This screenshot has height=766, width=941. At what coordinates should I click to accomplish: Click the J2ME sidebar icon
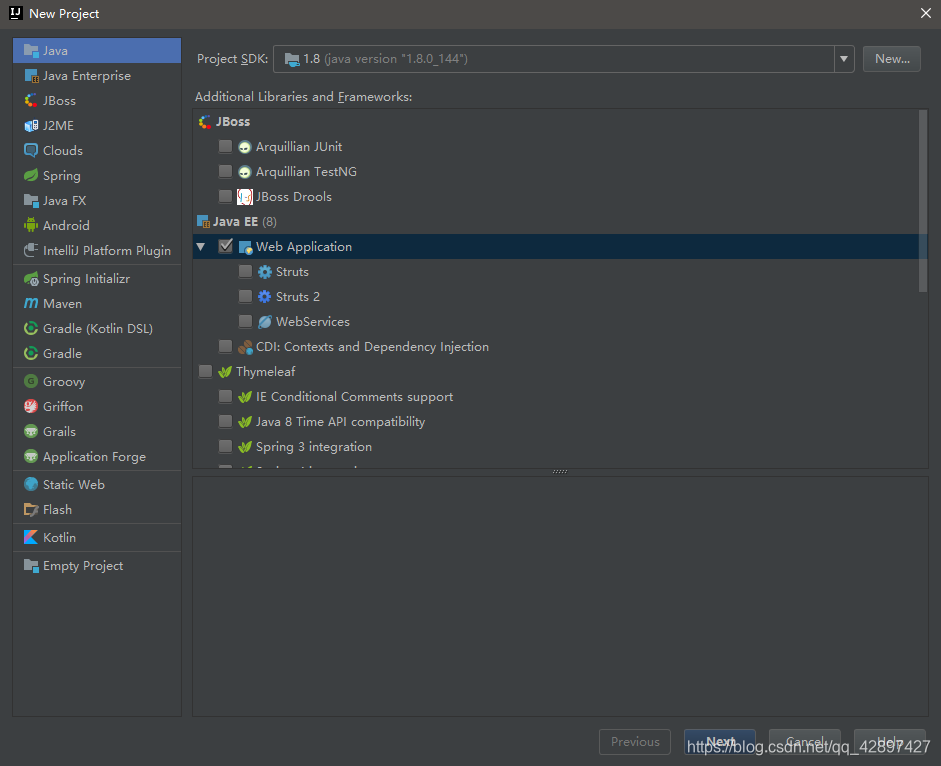tap(31, 125)
